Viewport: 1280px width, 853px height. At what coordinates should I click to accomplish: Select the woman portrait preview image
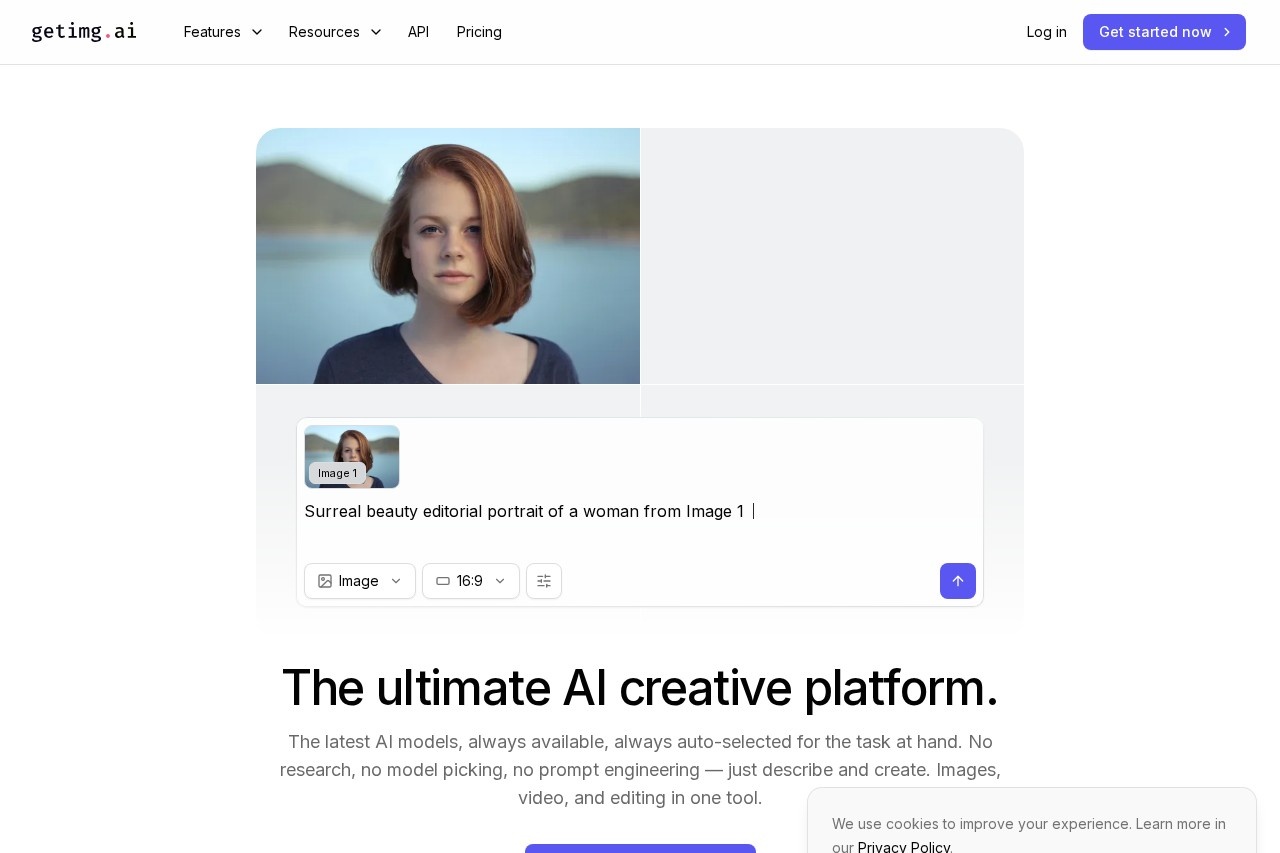pyautogui.click(x=448, y=256)
